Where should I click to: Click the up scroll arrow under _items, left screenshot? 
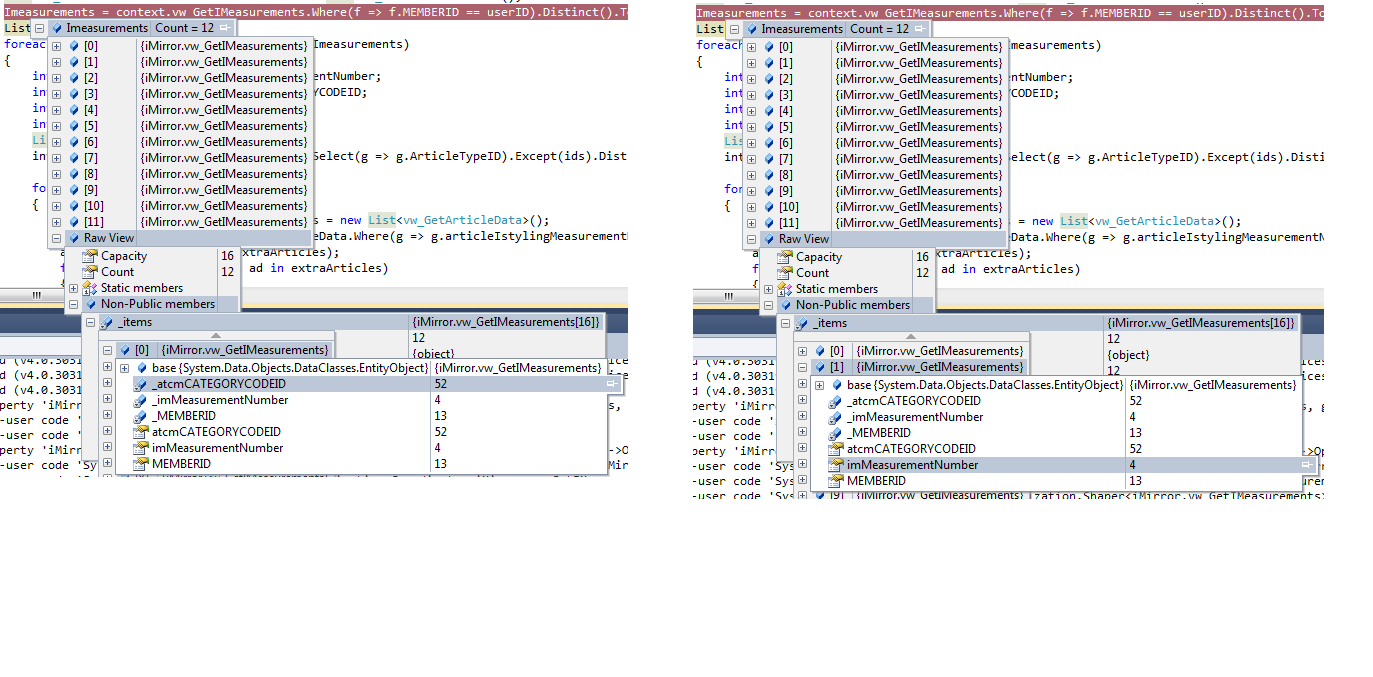click(x=215, y=335)
